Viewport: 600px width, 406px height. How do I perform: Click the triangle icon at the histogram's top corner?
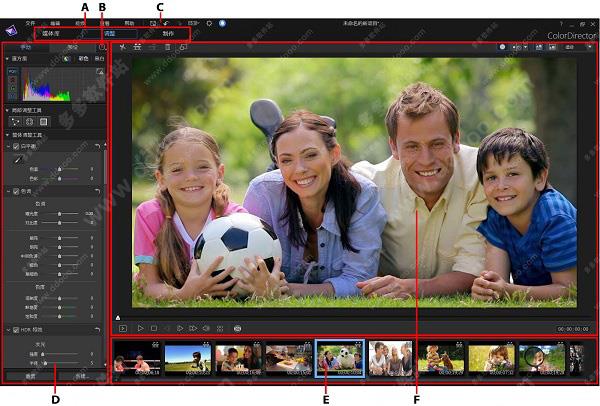point(100,71)
